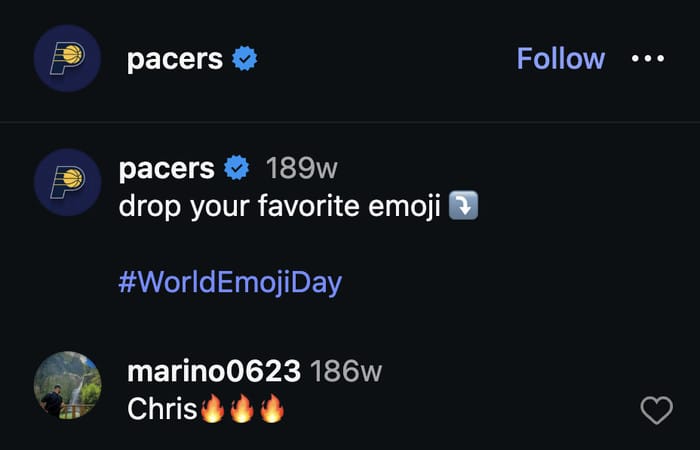The width and height of the screenshot is (700, 450).
Task: Visit the marino0623 username link
Action: (x=214, y=371)
